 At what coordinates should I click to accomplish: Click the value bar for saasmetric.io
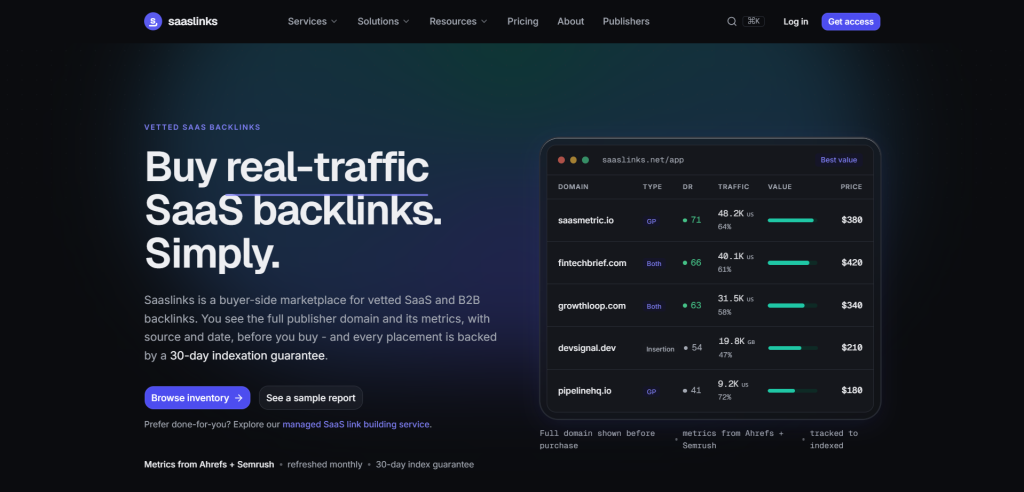click(792, 220)
